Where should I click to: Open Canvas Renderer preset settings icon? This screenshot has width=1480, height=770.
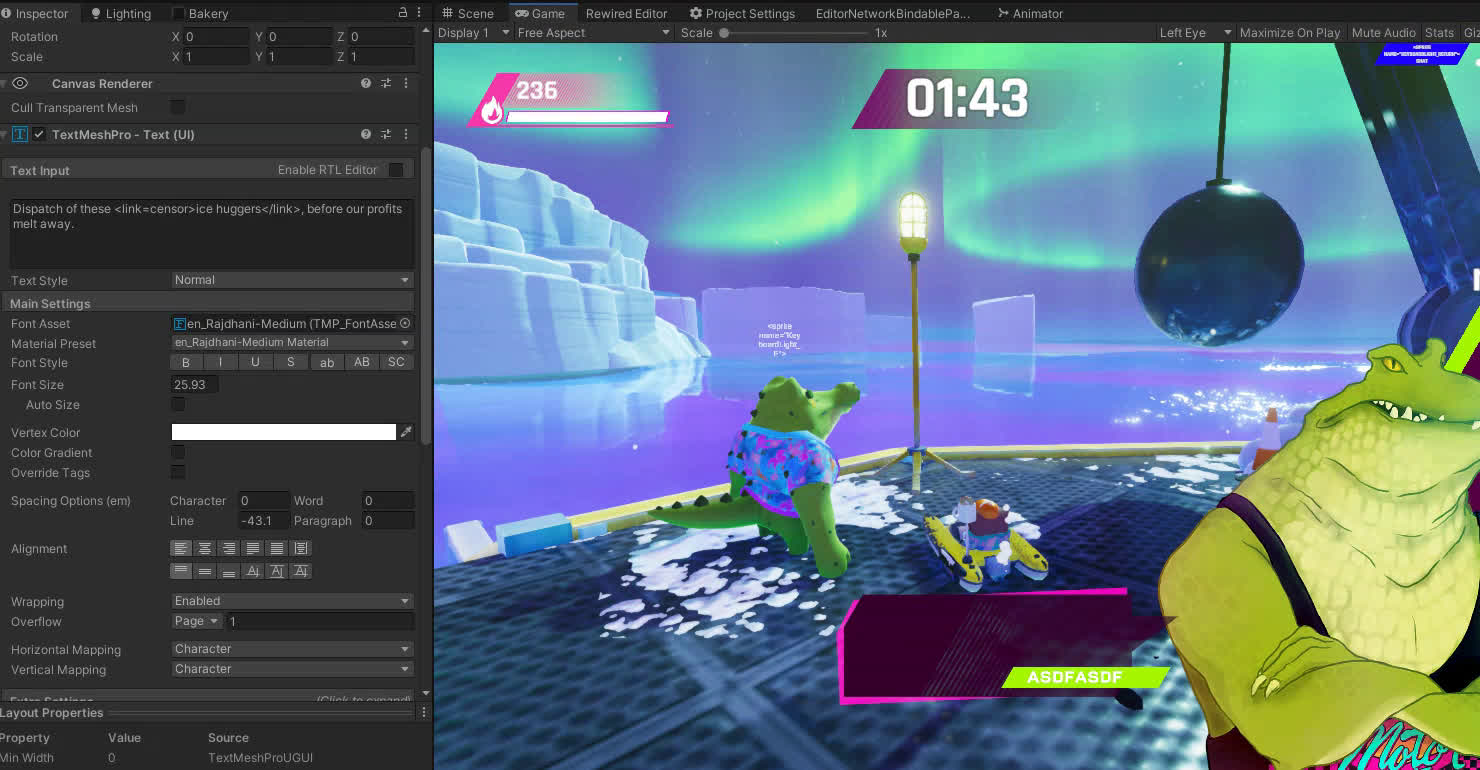[386, 84]
